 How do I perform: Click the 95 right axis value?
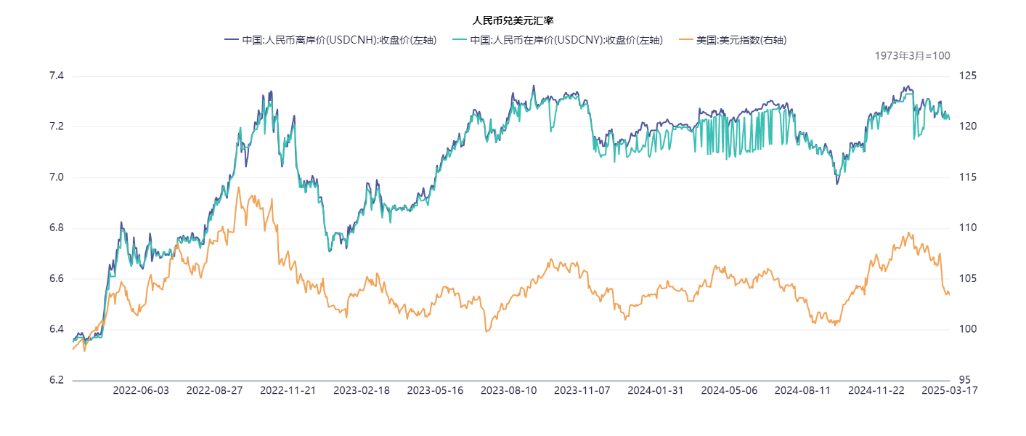pyautogui.click(x=965, y=380)
